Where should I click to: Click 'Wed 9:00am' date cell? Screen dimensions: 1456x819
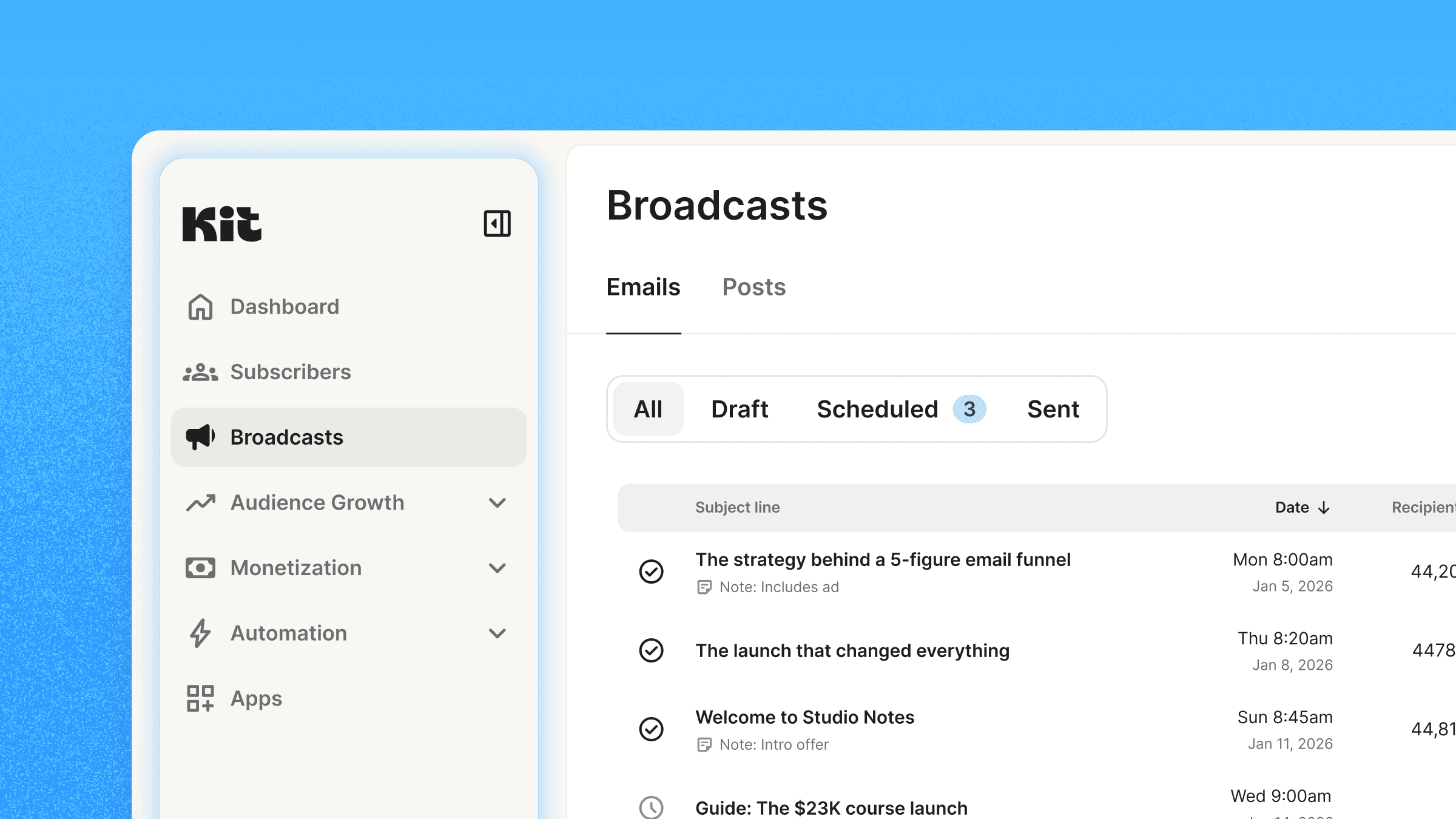(1280, 796)
